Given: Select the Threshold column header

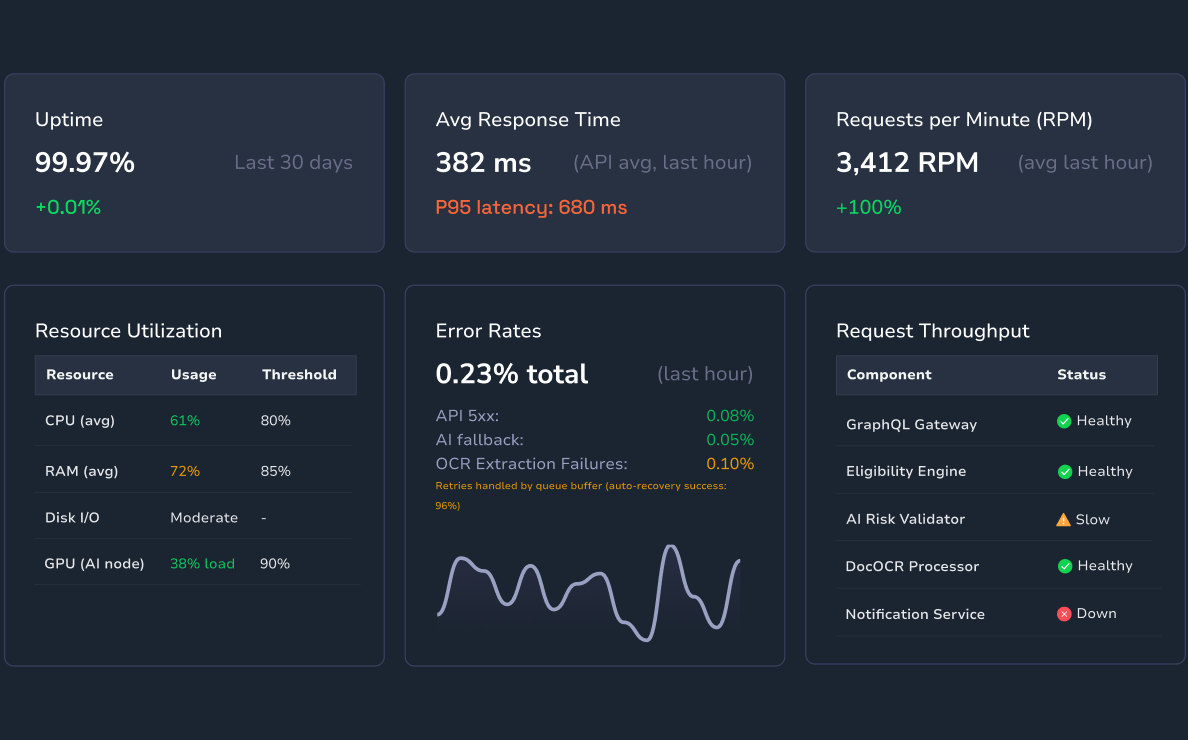Looking at the screenshot, I should (x=299, y=375).
